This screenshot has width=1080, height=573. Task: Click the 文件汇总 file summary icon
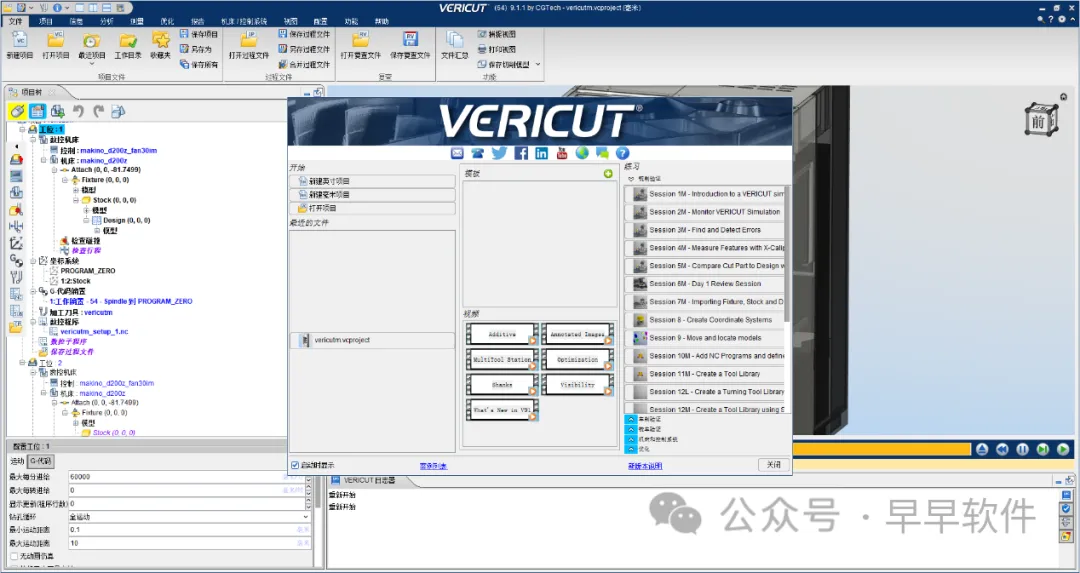tap(454, 40)
